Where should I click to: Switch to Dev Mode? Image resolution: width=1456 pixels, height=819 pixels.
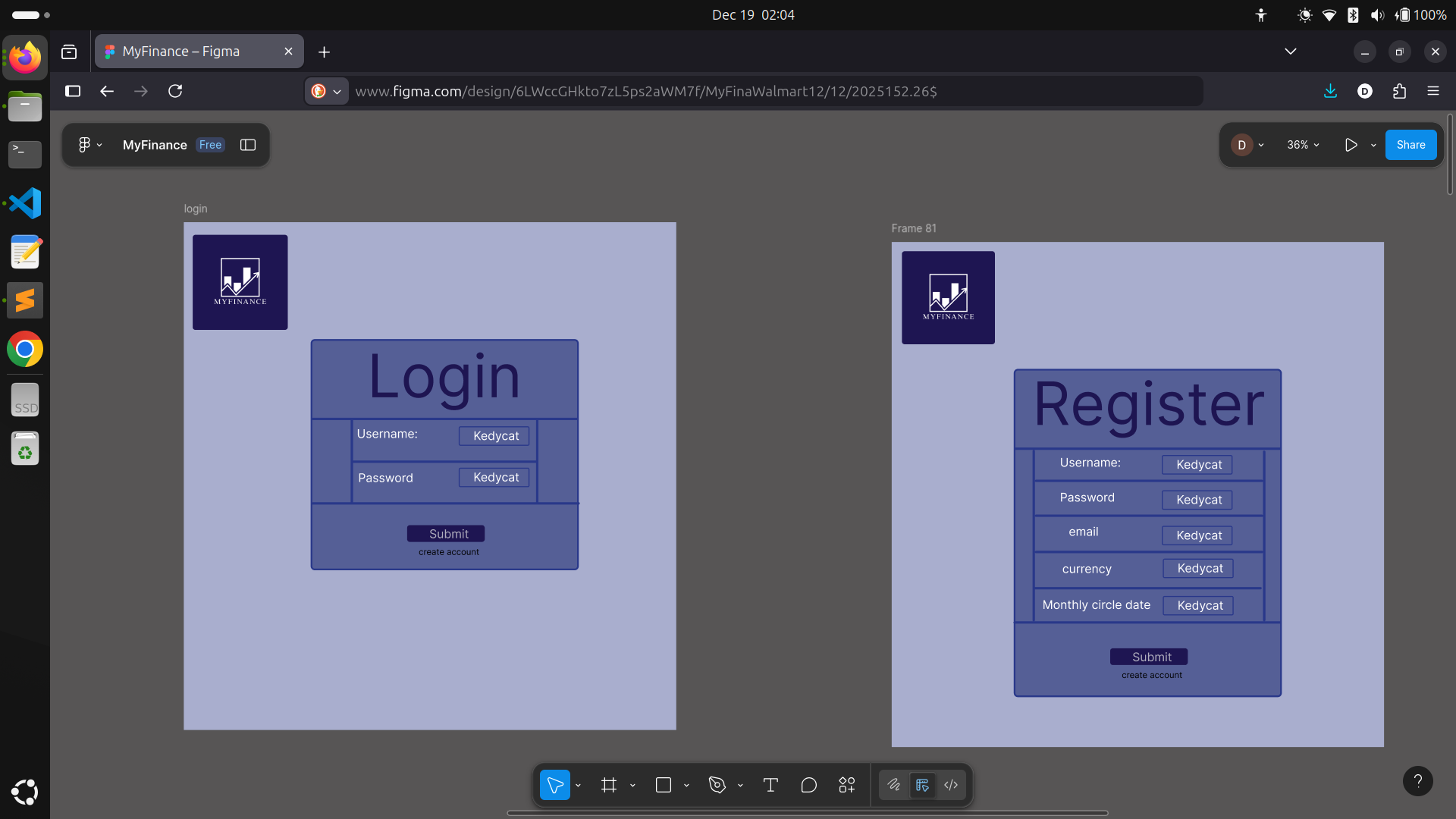(951, 785)
